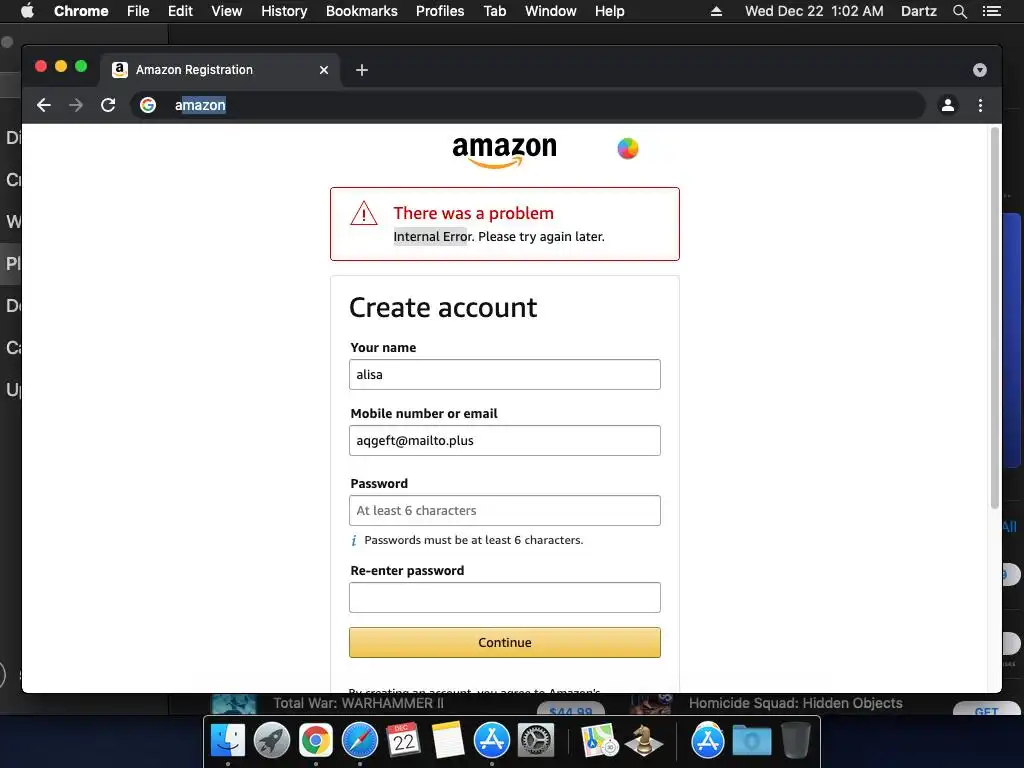Open App Store icon left of System Preferences

point(491,740)
